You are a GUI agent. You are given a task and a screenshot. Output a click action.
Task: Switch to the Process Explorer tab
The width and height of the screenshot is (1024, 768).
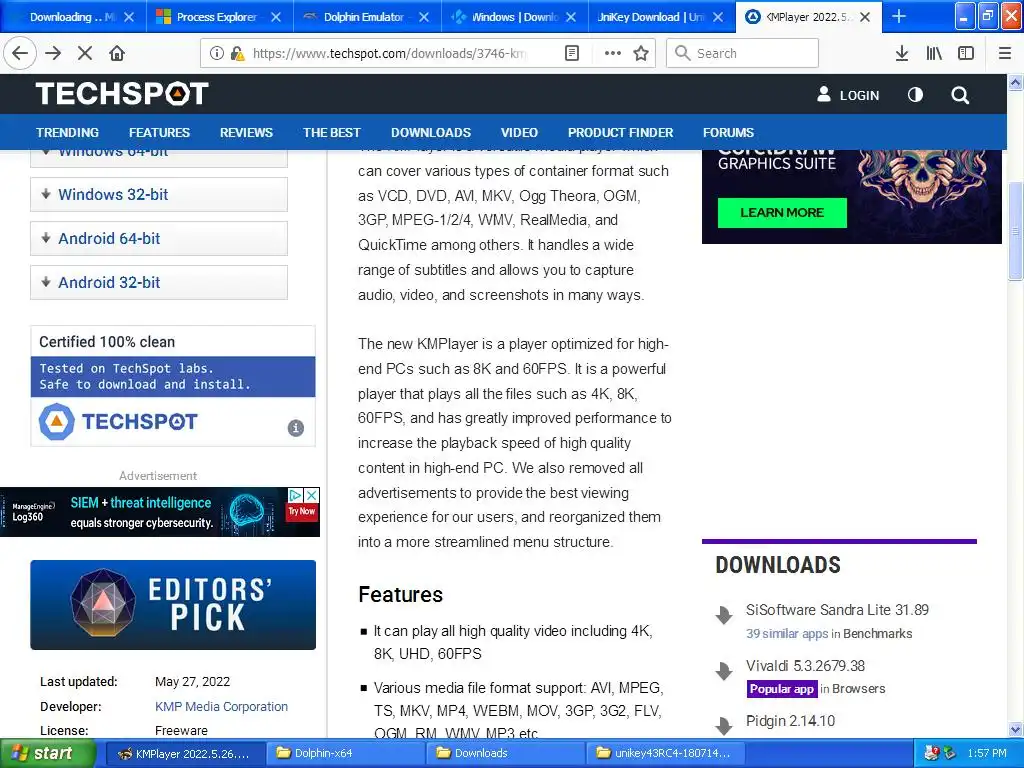[x=220, y=17]
